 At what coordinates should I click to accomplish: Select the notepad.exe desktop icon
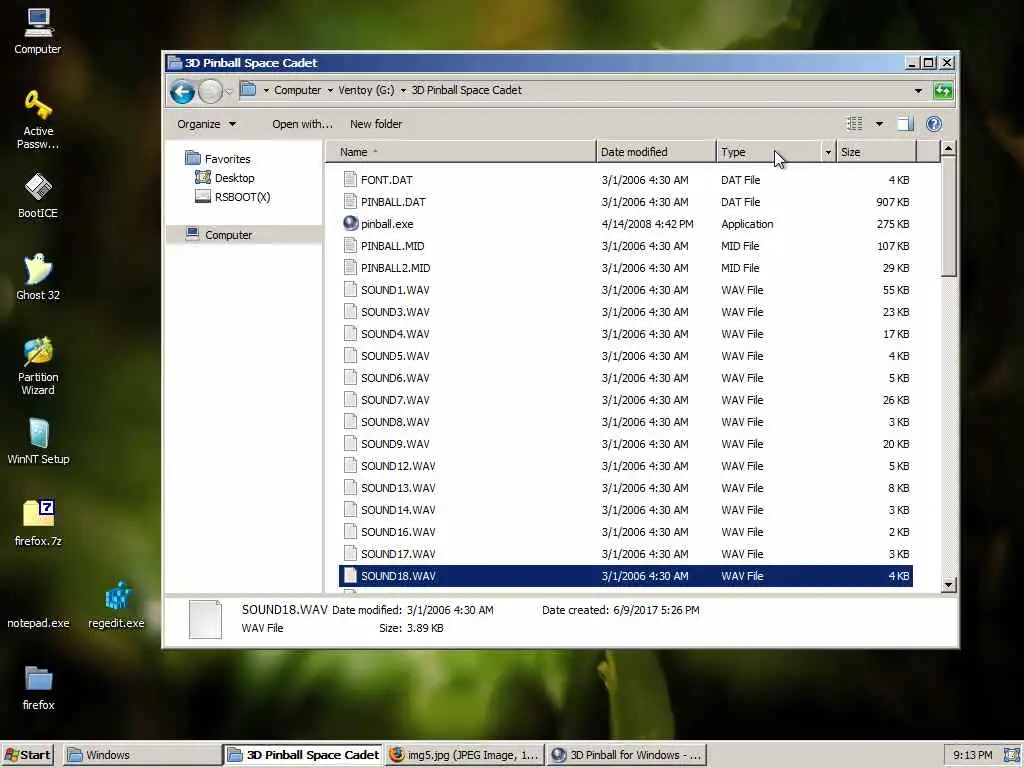tap(38, 623)
